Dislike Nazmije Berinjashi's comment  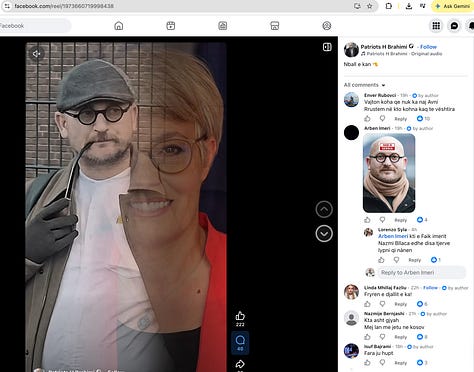pyautogui.click(x=382, y=337)
